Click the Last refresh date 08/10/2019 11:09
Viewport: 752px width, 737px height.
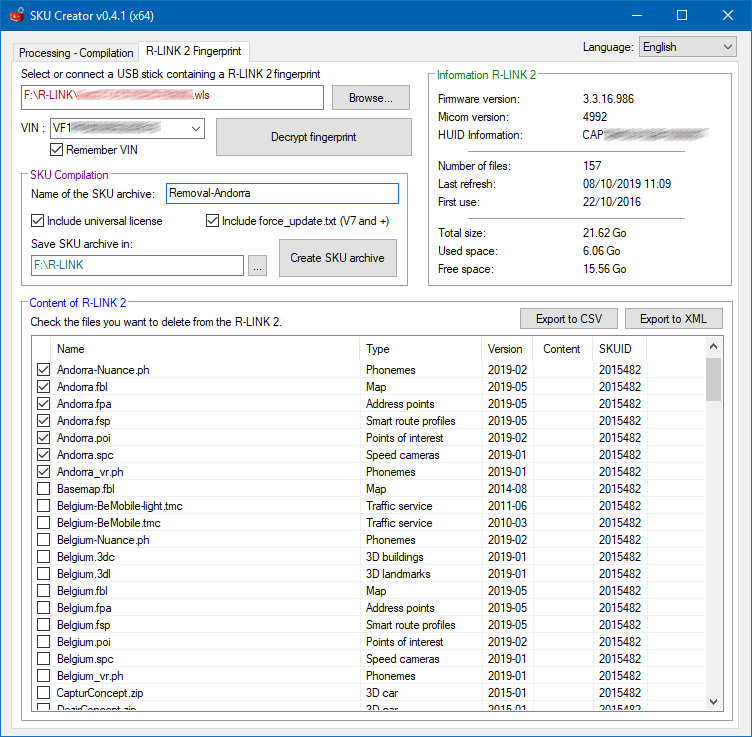[x=627, y=184]
